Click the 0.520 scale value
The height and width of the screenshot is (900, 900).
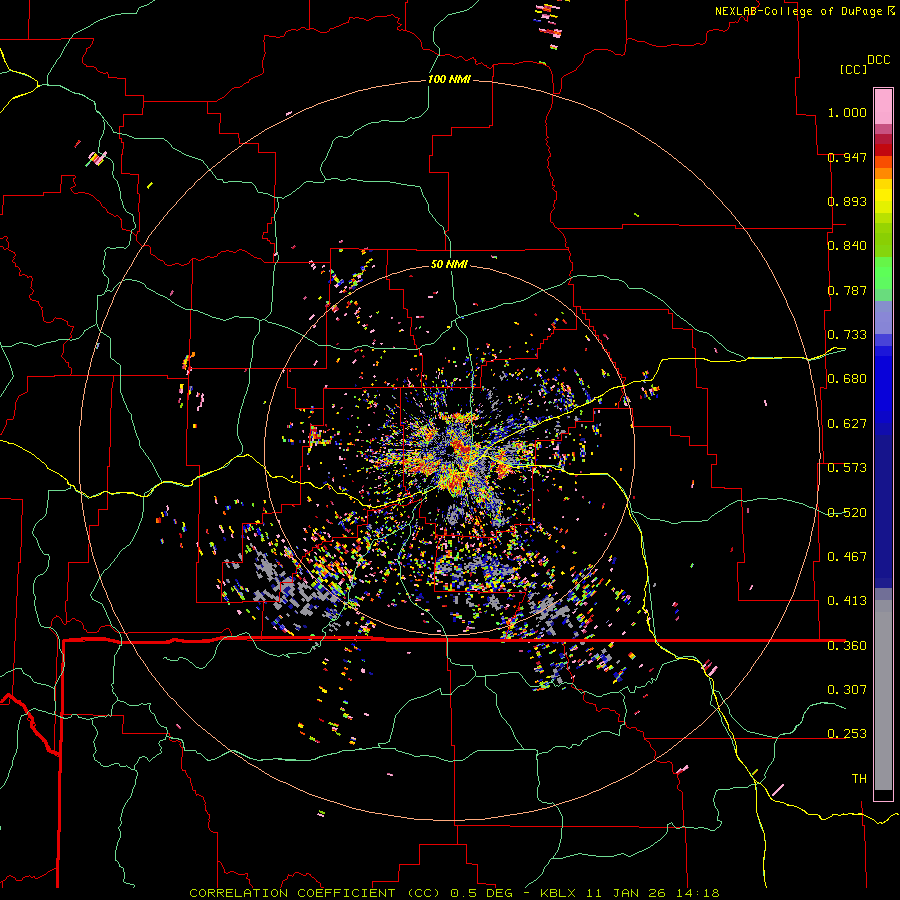847,513
